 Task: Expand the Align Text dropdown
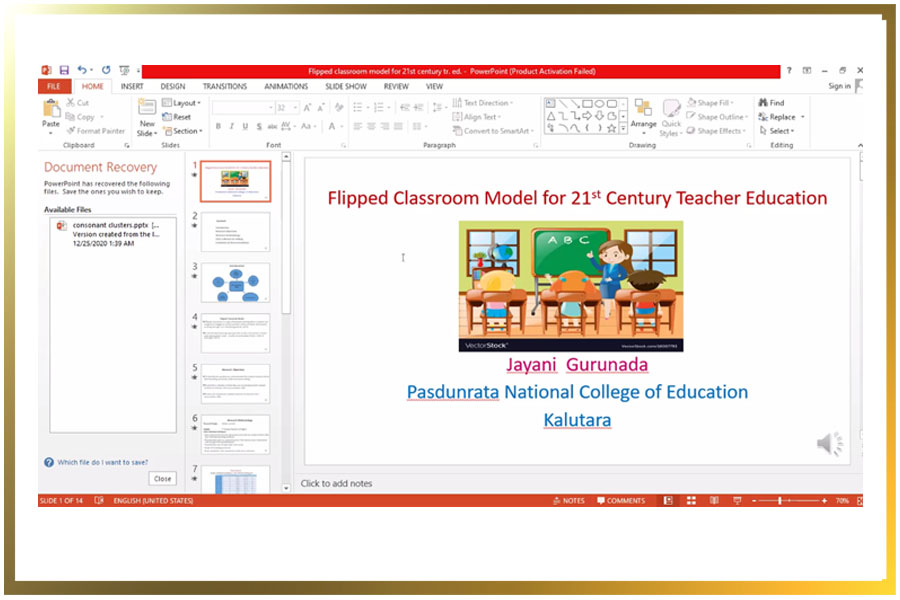(477, 117)
